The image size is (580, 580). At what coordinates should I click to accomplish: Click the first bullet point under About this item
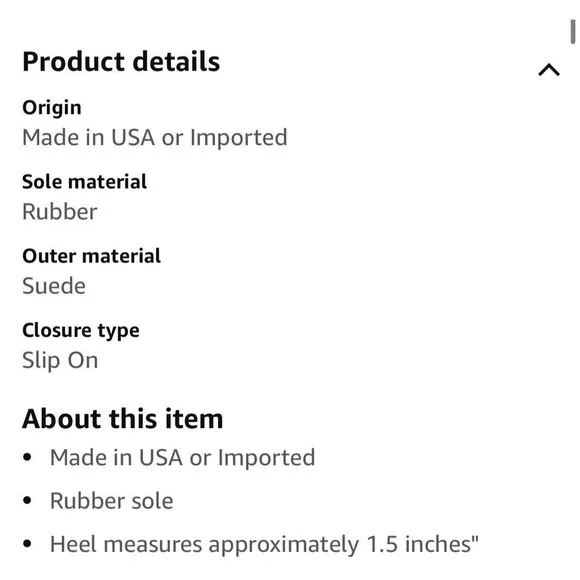pos(27,457)
